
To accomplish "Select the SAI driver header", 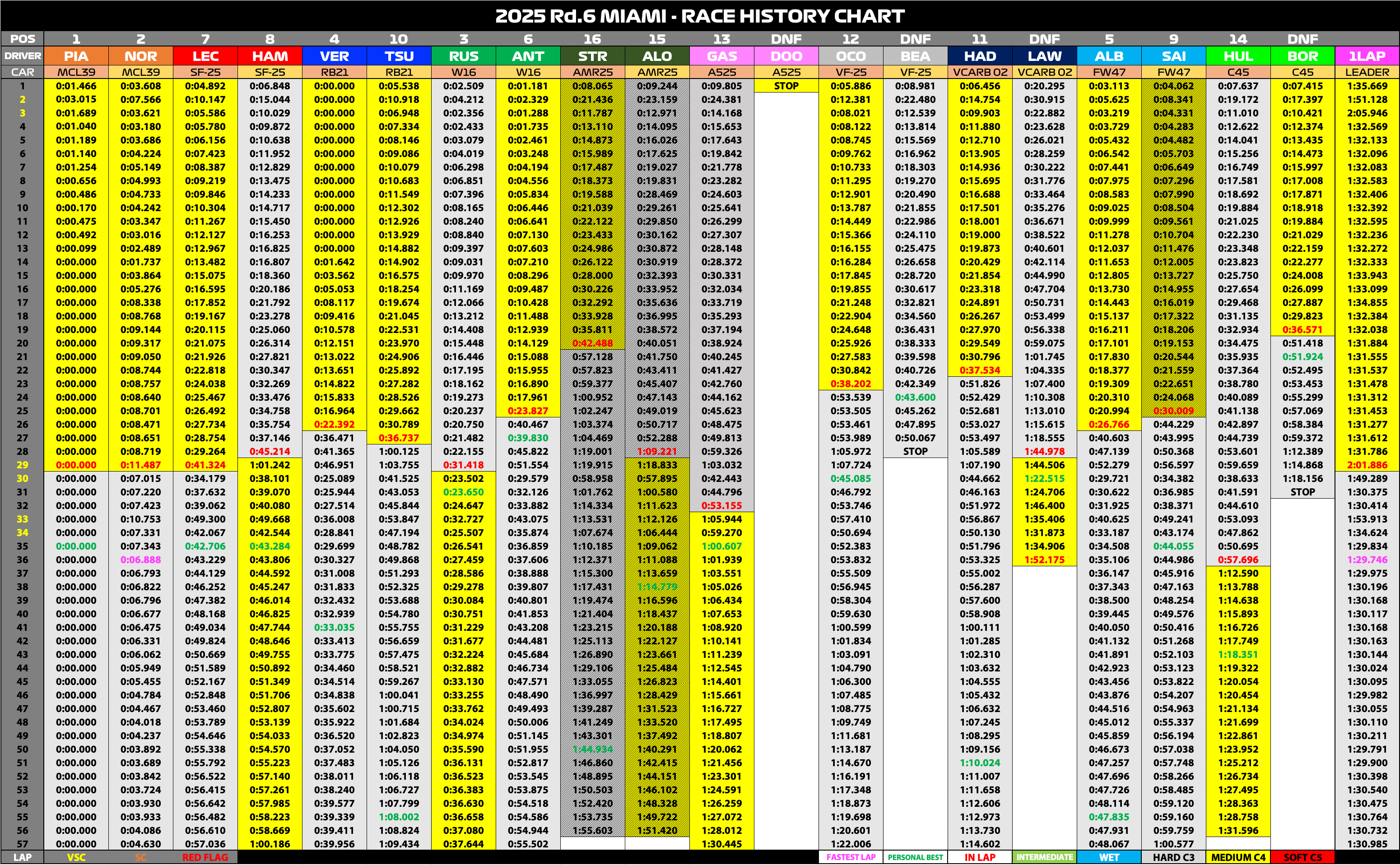I will pyautogui.click(x=1174, y=56).
